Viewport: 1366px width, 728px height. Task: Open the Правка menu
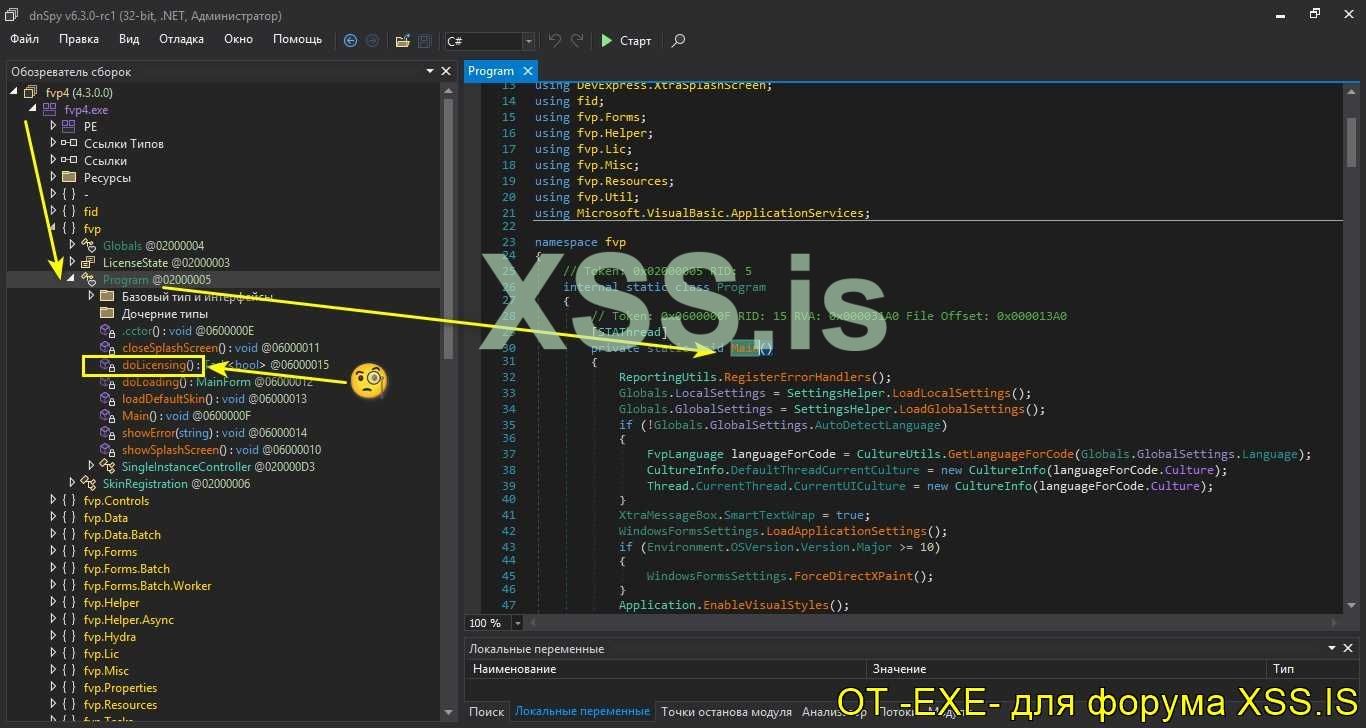[x=79, y=39]
